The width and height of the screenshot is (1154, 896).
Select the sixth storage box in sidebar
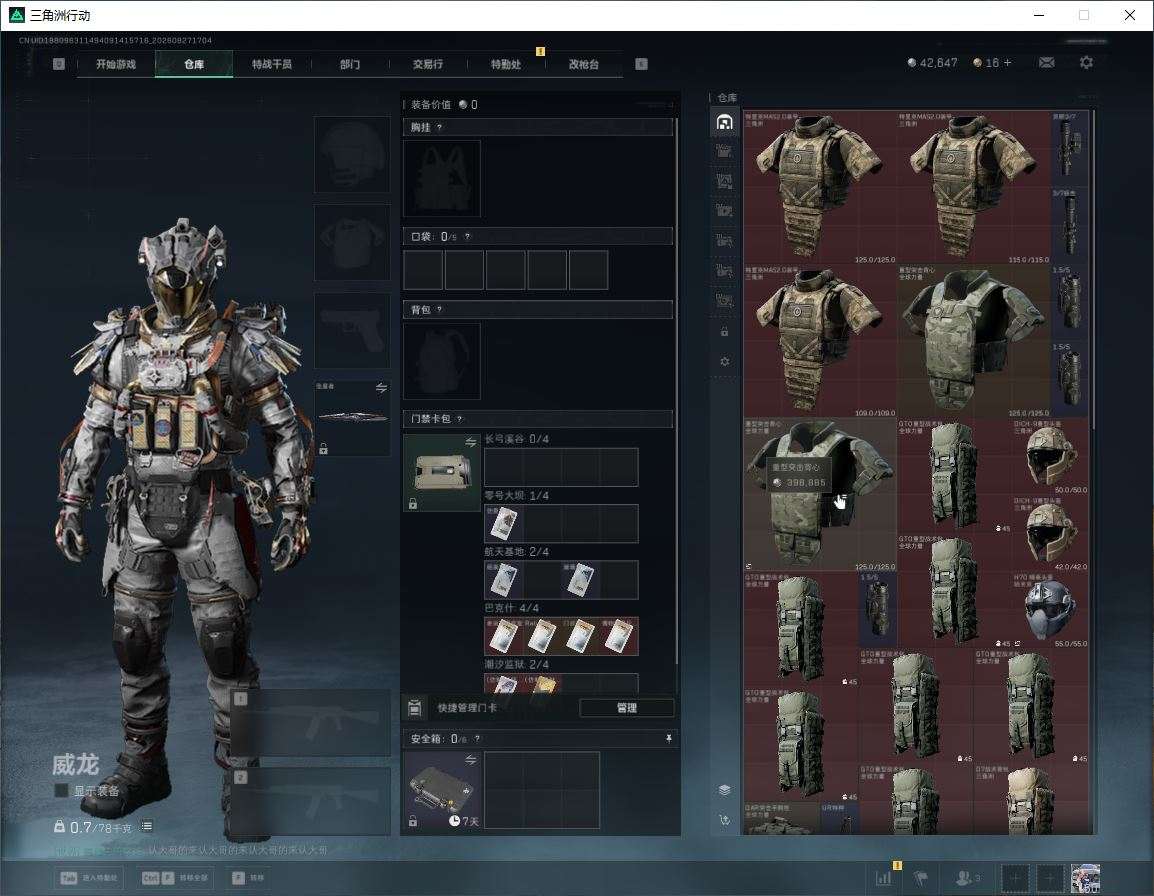(724, 271)
